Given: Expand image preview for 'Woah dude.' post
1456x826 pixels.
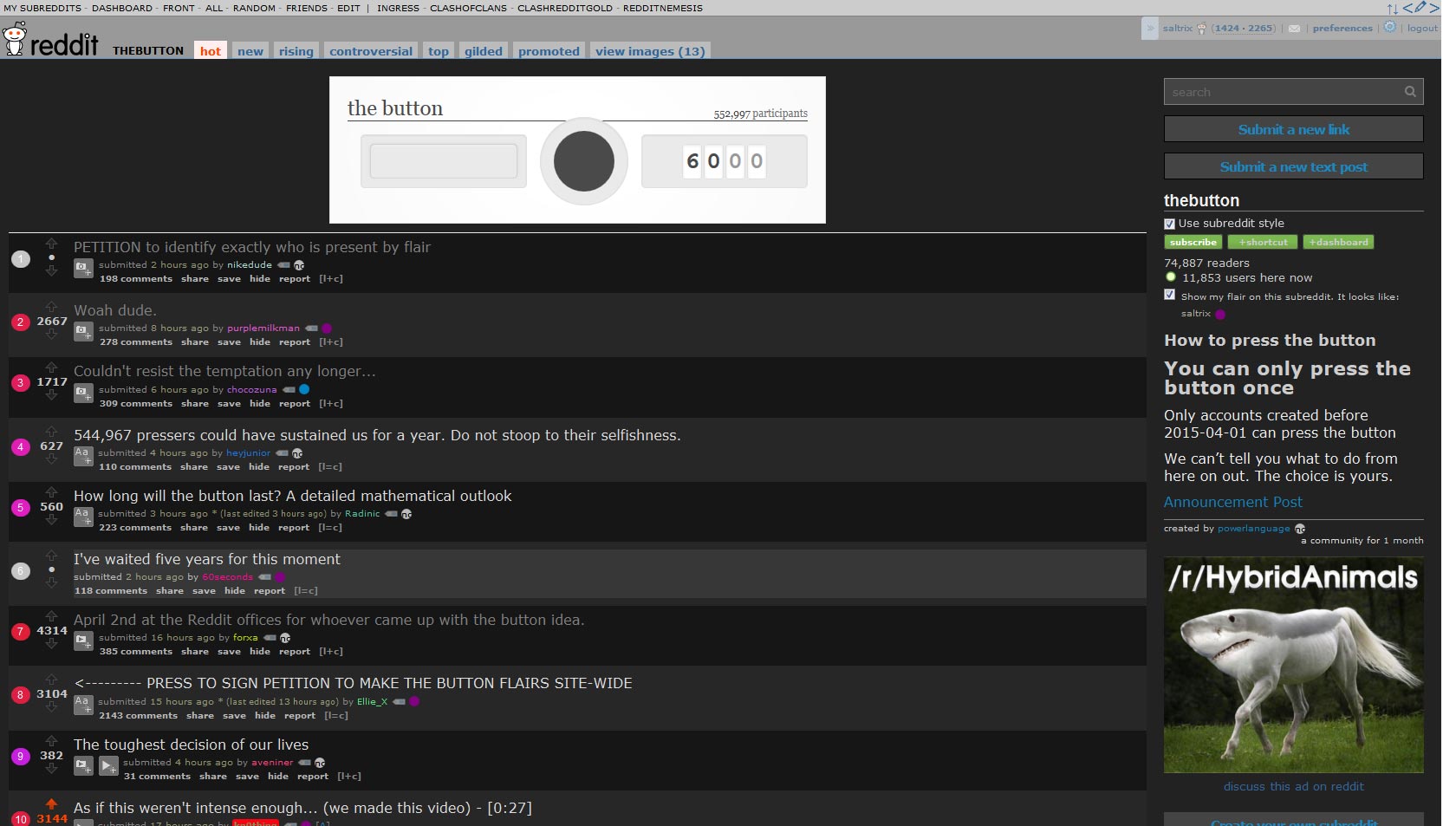Looking at the screenshot, I should click(83, 331).
